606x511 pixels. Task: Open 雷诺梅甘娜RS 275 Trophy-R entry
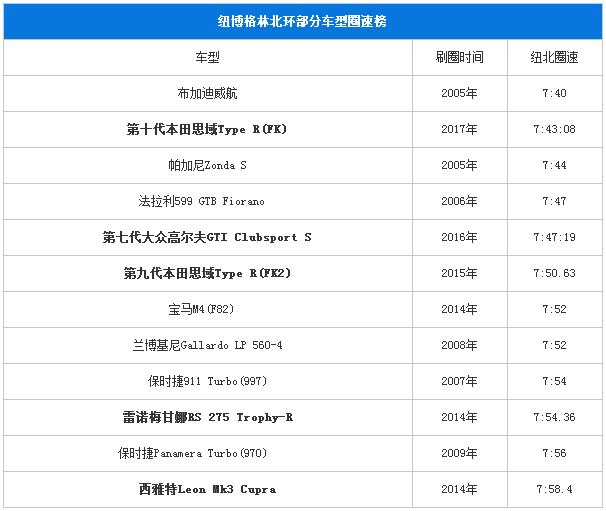(207, 417)
